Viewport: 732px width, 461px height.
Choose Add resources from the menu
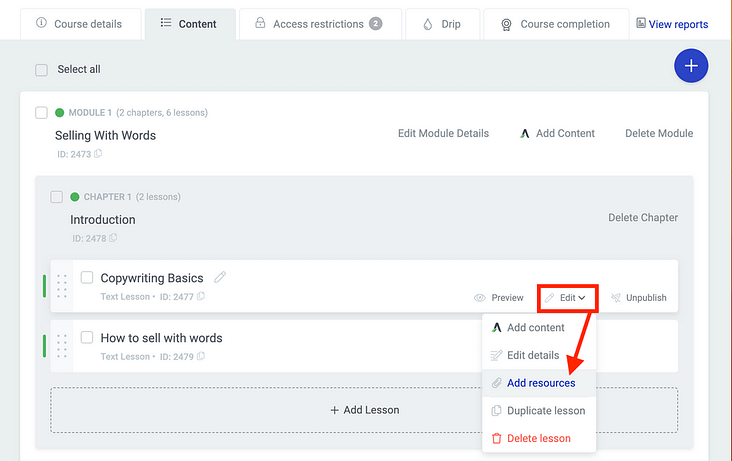(x=540, y=383)
